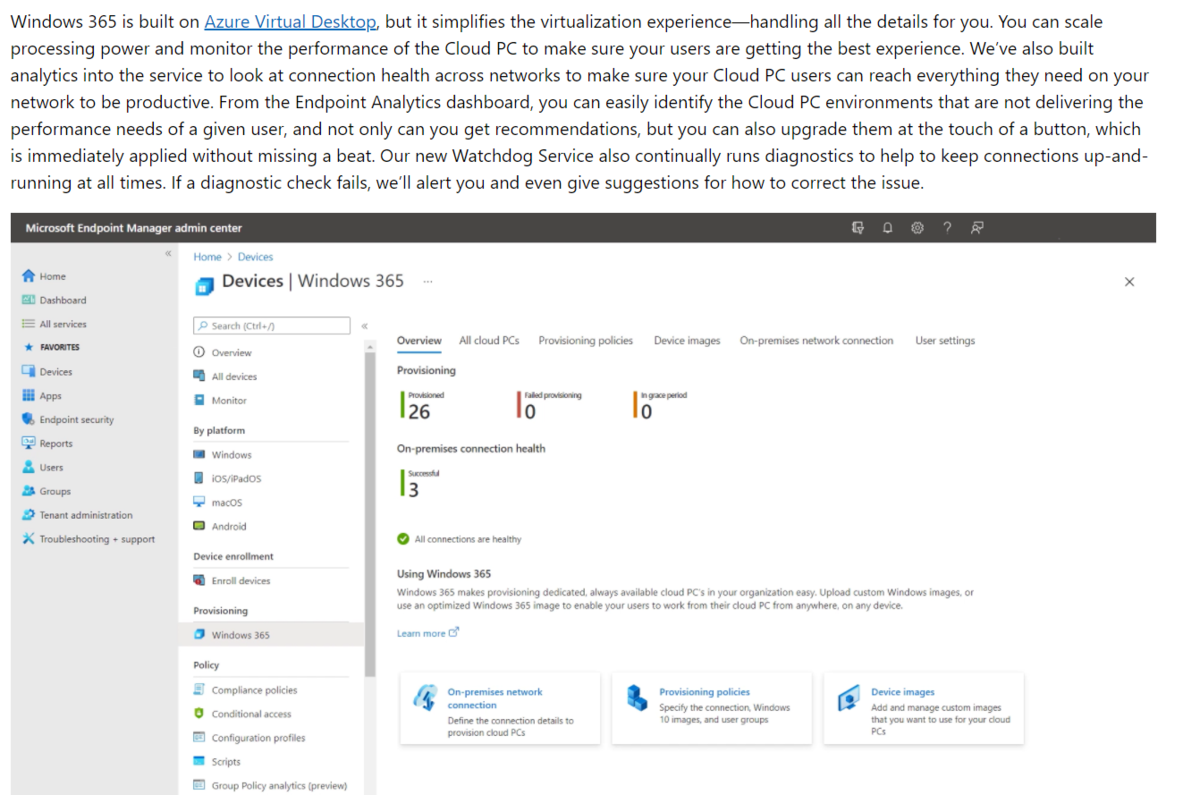Click the help question mark icon
Screen dimensions: 1200x795
click(947, 228)
